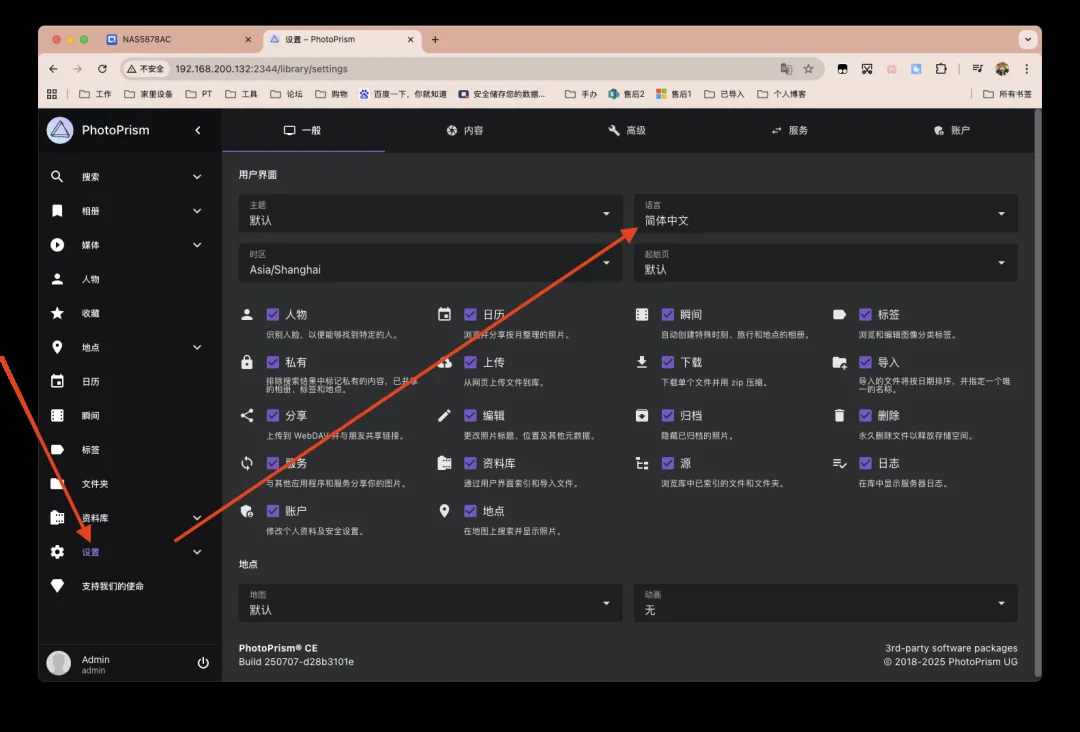Click the 3rd-party software packages link
This screenshot has height=732, width=1080.
[x=951, y=648]
